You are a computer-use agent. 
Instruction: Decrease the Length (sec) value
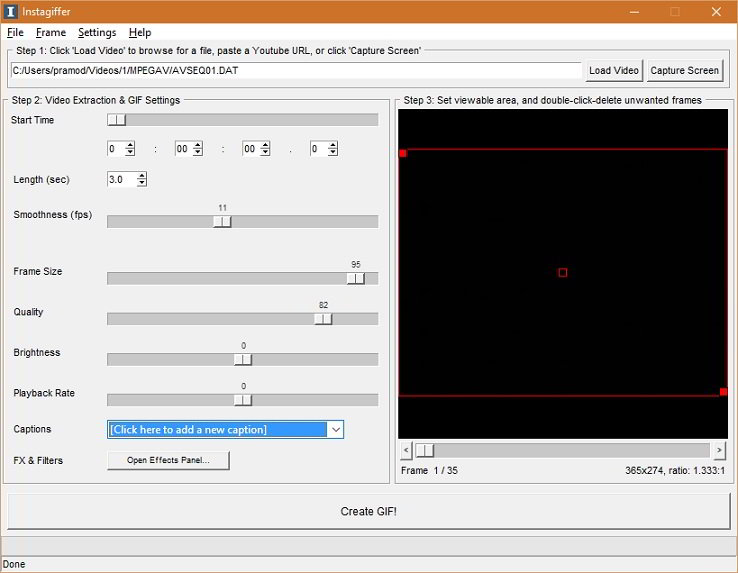(142, 183)
